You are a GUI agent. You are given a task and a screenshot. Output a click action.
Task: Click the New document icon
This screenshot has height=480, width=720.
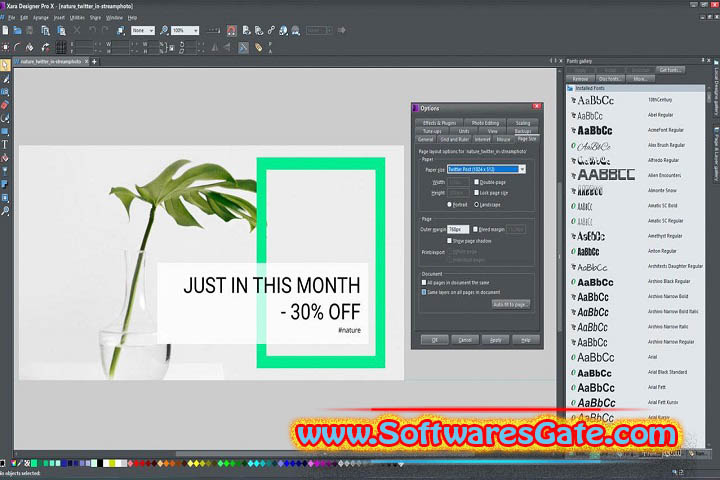(5, 30)
